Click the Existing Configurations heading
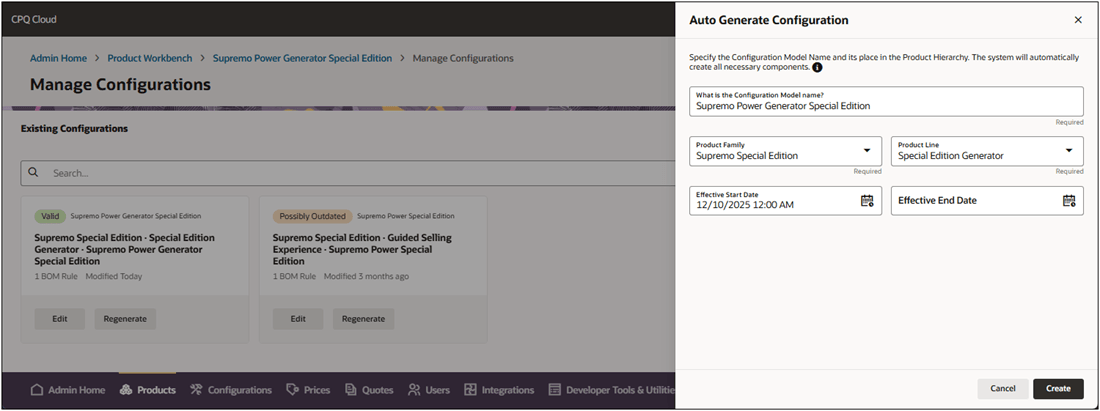The image size is (1100, 411). click(x=74, y=129)
